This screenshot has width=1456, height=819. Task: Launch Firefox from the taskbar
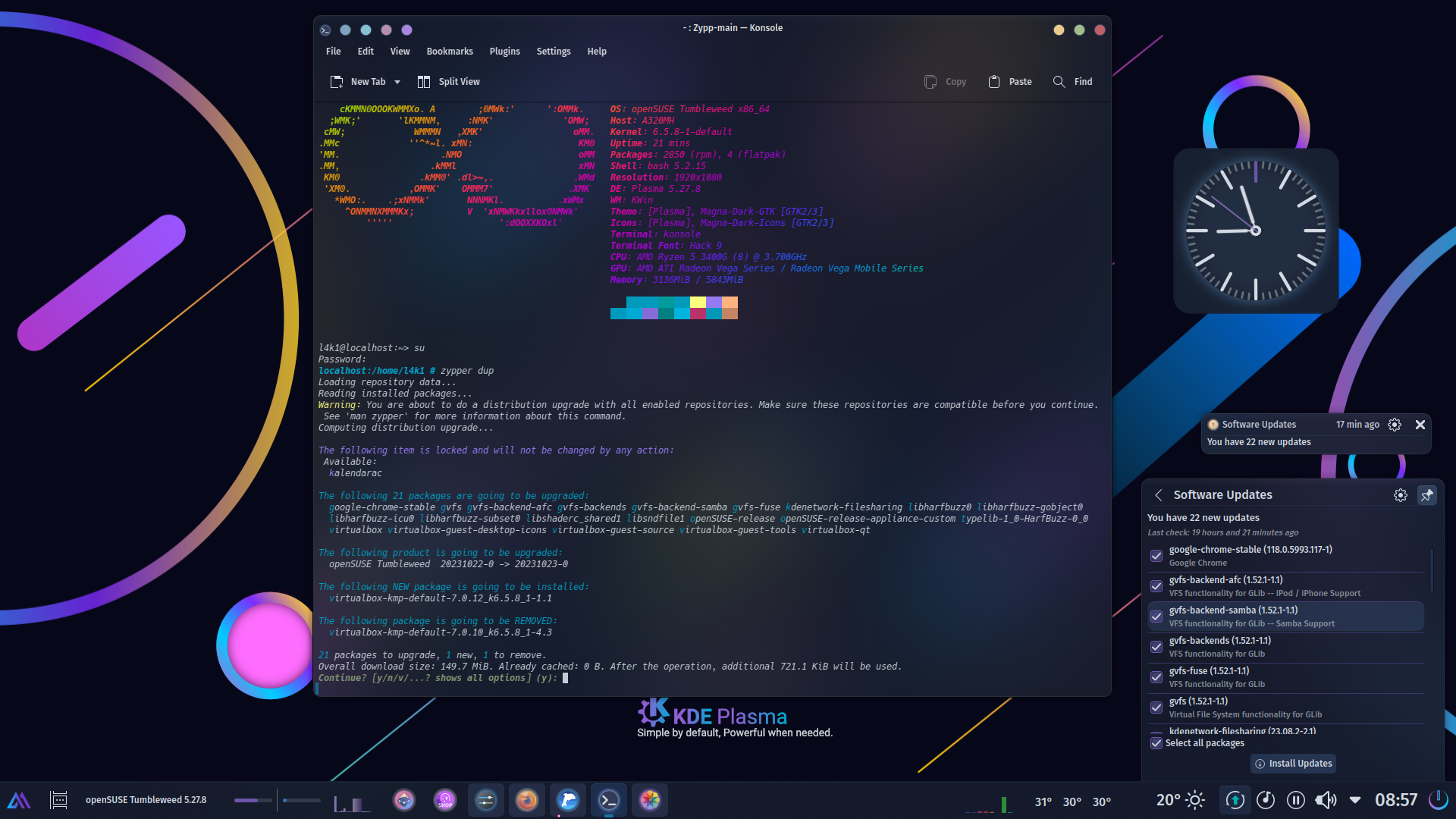[x=527, y=800]
